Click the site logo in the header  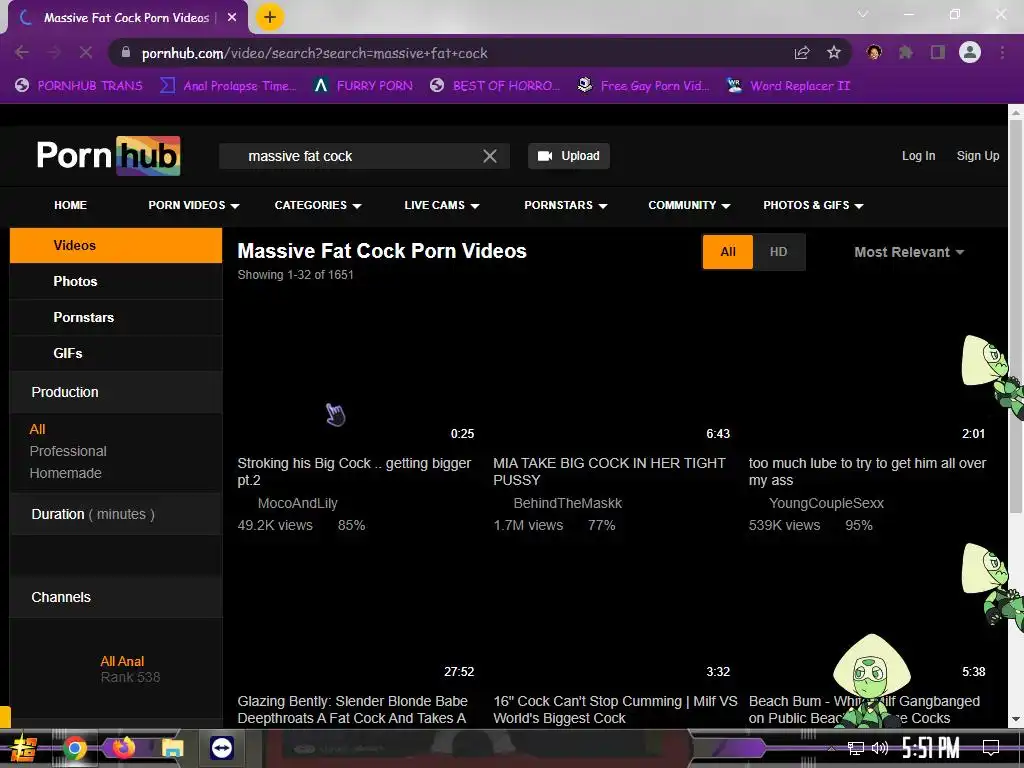[108, 155]
